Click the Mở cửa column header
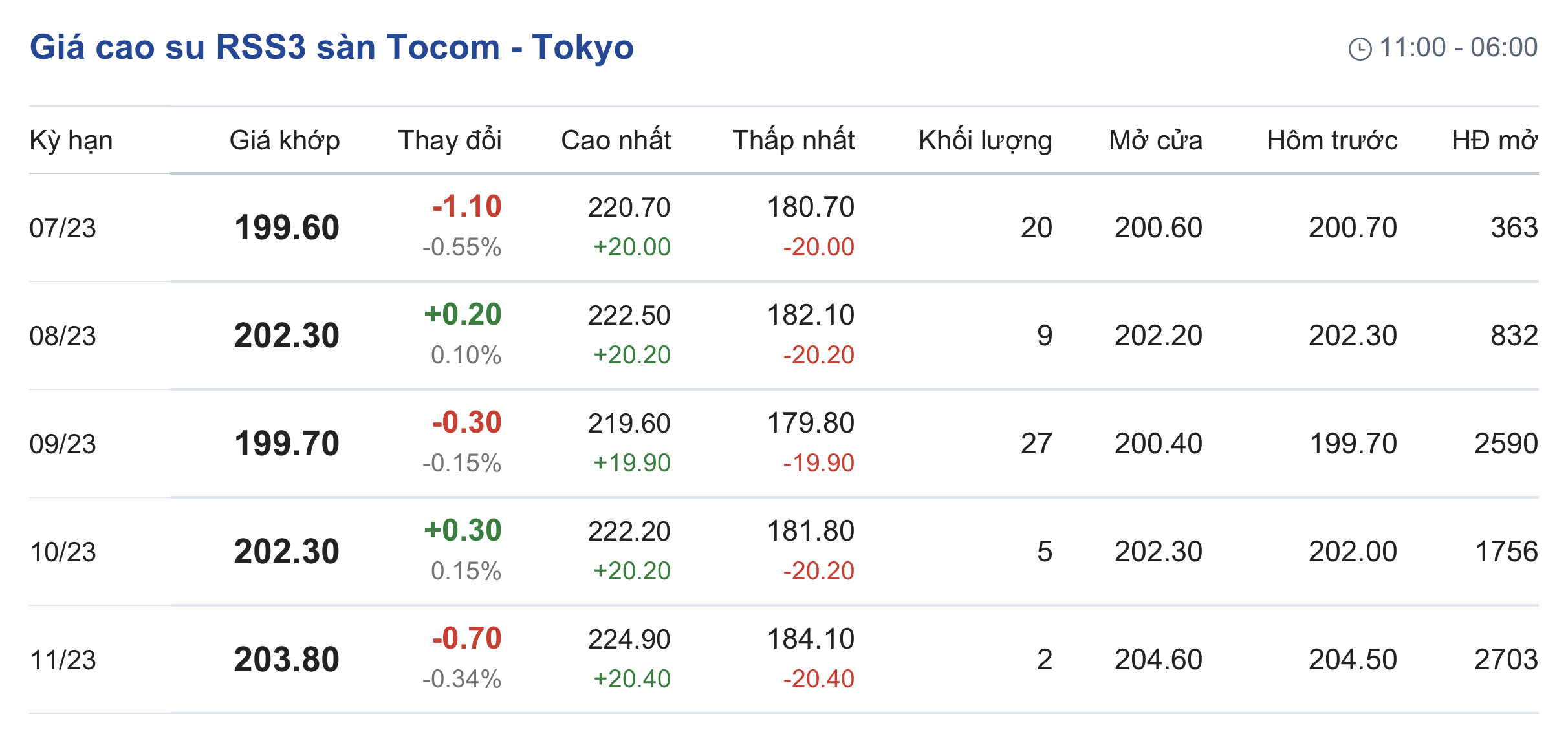The height and width of the screenshot is (743, 1568). (1155, 140)
